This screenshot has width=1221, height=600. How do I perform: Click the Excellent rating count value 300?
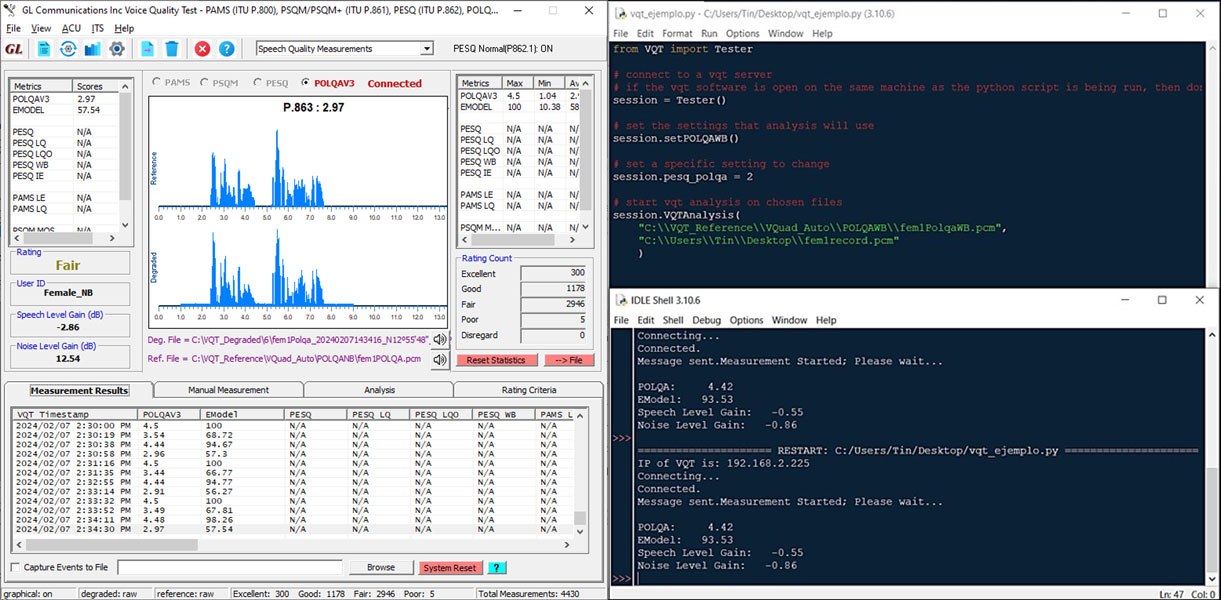[x=552, y=273]
